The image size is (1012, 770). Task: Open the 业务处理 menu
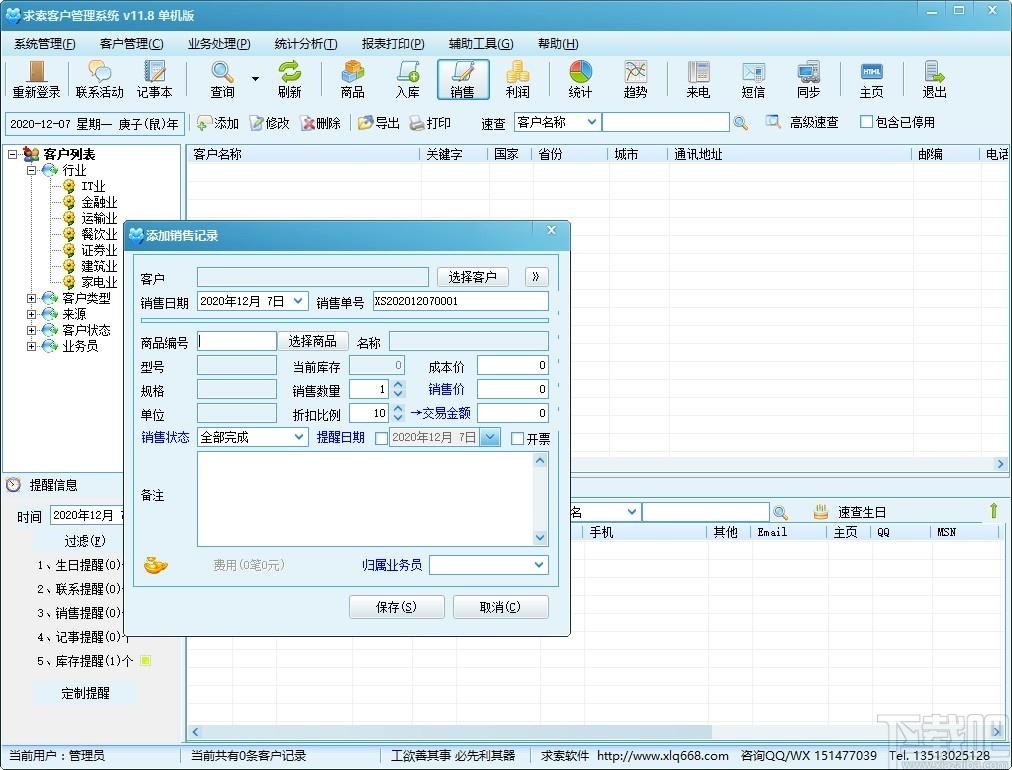219,44
